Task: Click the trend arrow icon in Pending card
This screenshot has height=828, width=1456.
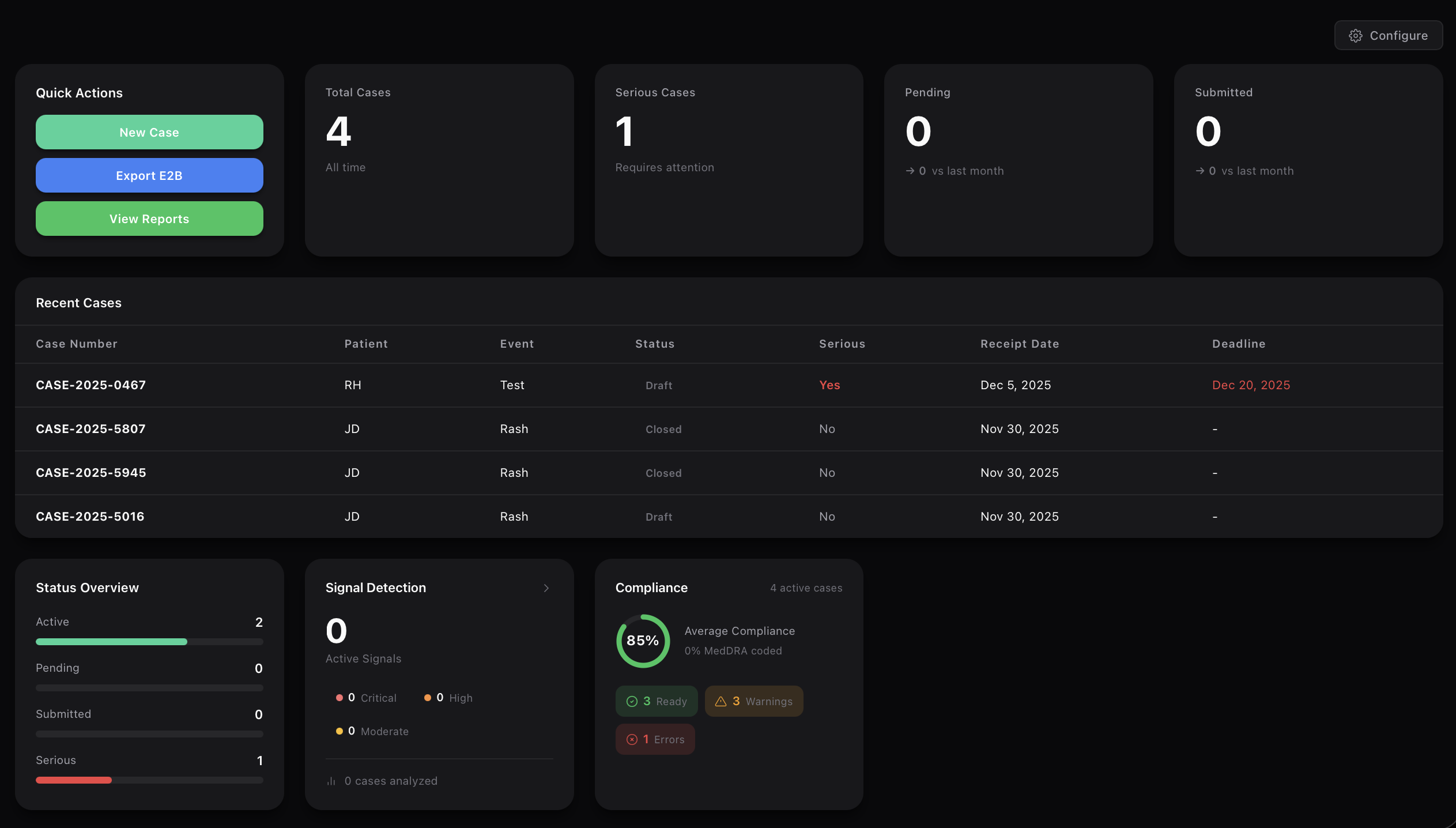Action: [910, 171]
